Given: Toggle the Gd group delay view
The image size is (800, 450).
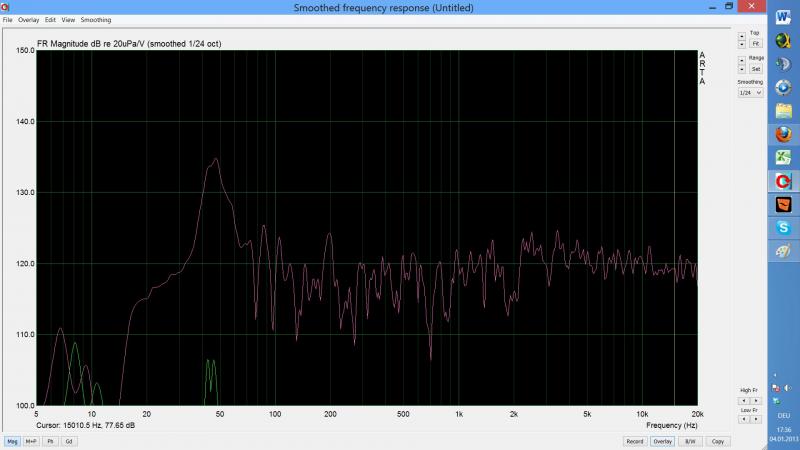Looking at the screenshot, I should [x=69, y=441].
